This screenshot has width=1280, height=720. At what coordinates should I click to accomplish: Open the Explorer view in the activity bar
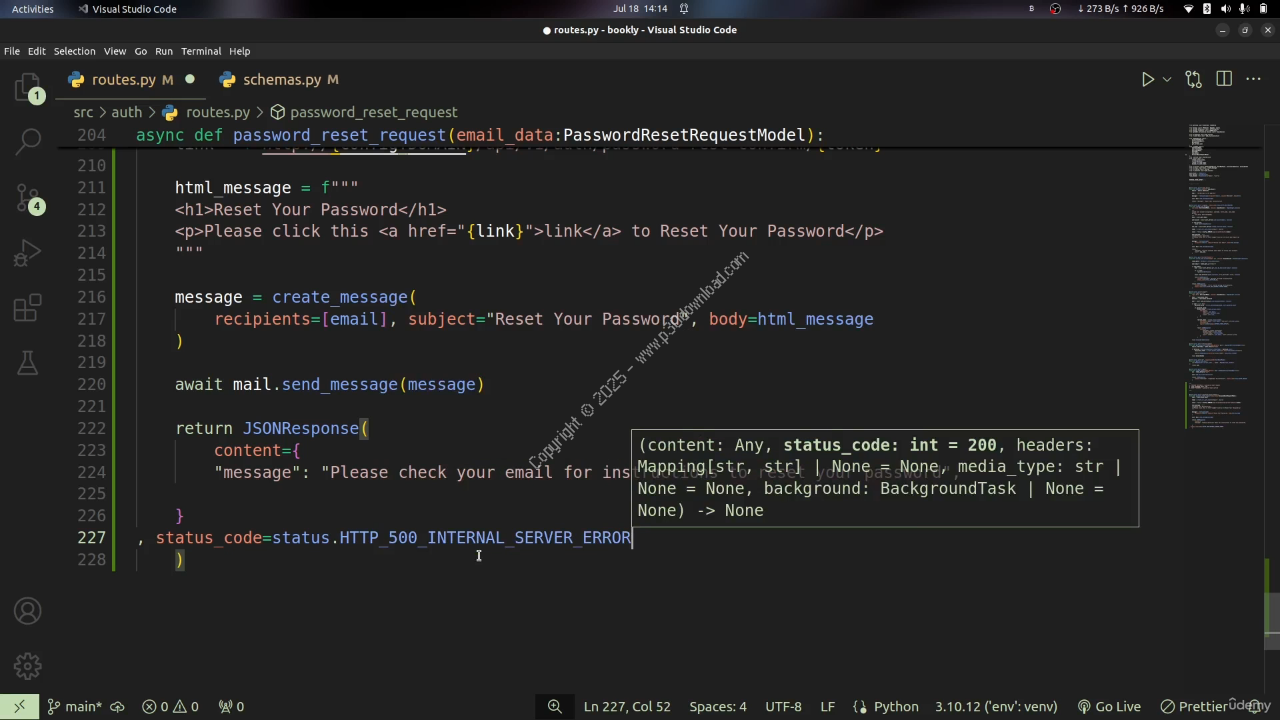tap(28, 90)
